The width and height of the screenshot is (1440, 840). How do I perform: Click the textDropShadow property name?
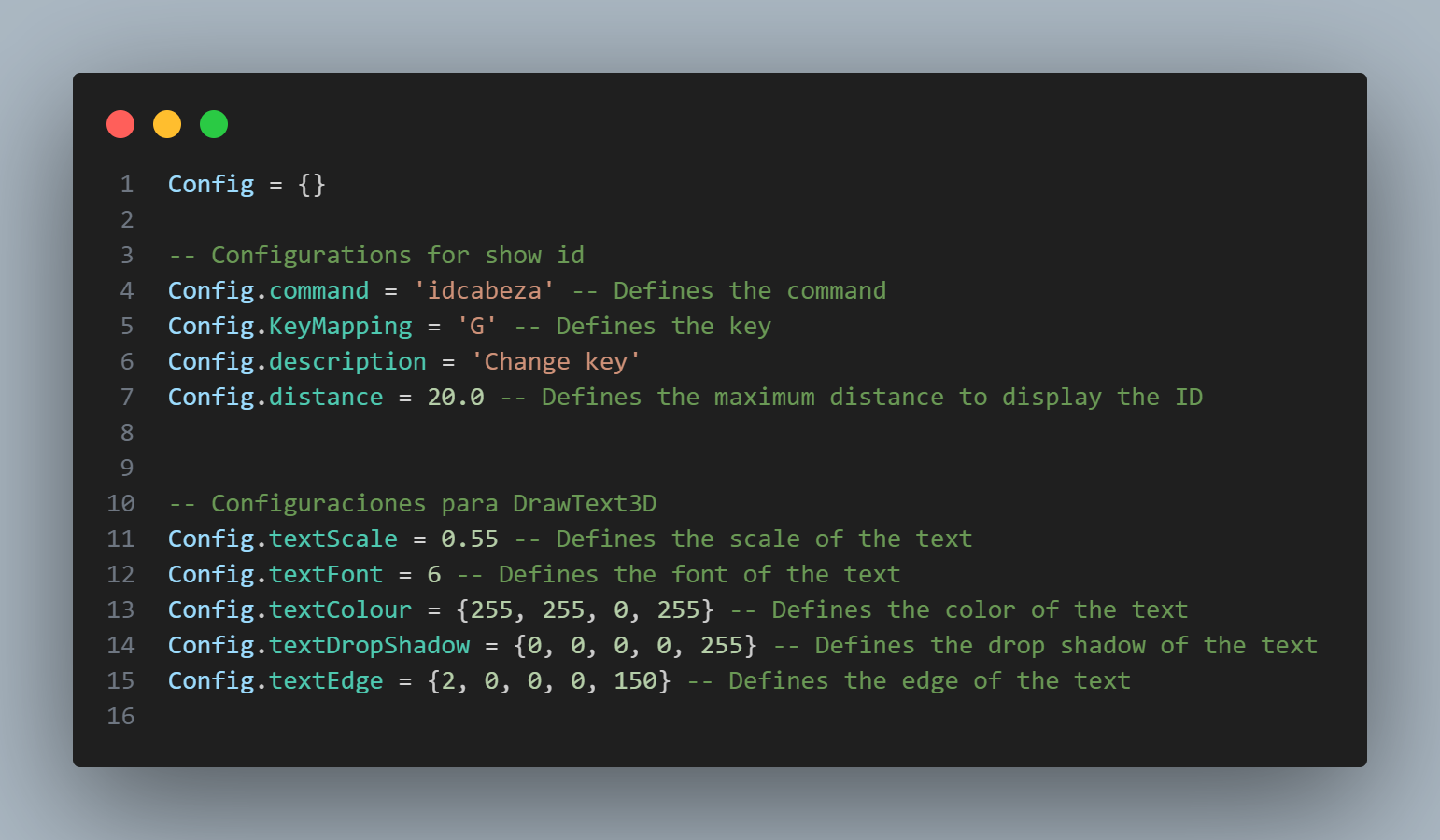coord(369,646)
